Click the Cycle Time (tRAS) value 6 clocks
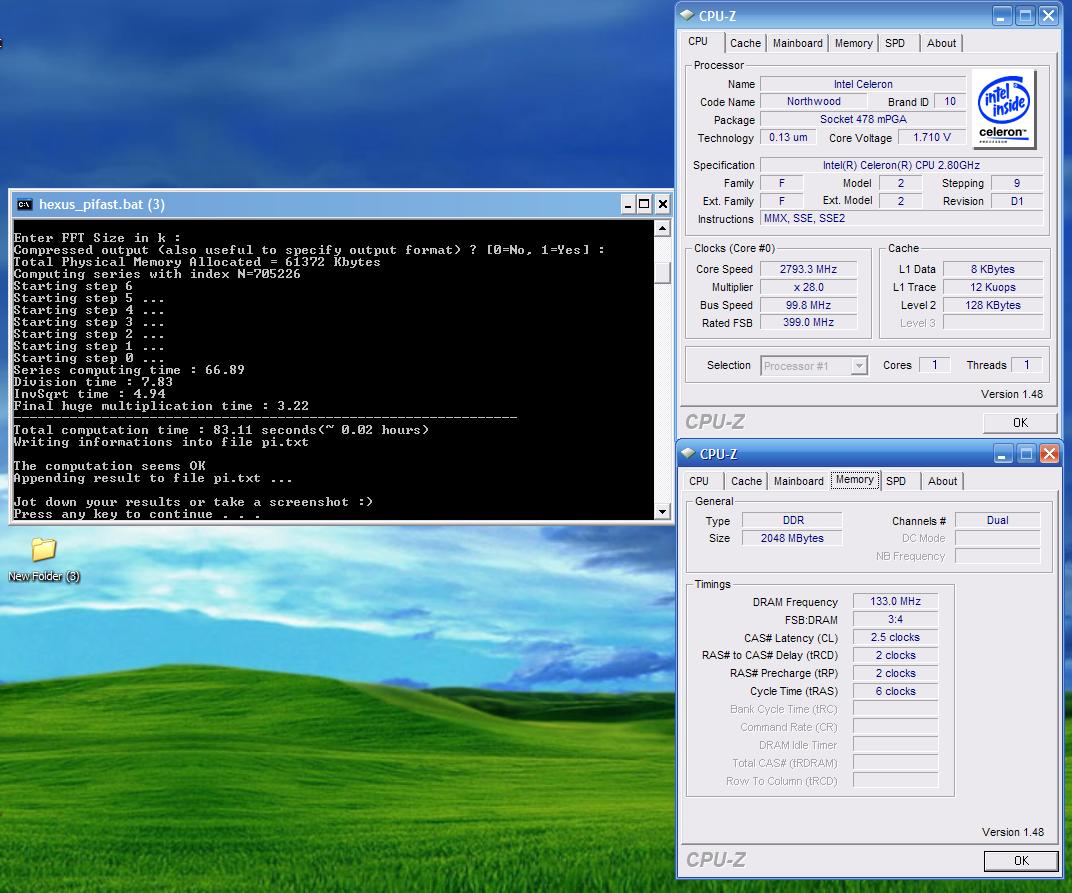Viewport: 1072px width, 893px height. coord(895,691)
